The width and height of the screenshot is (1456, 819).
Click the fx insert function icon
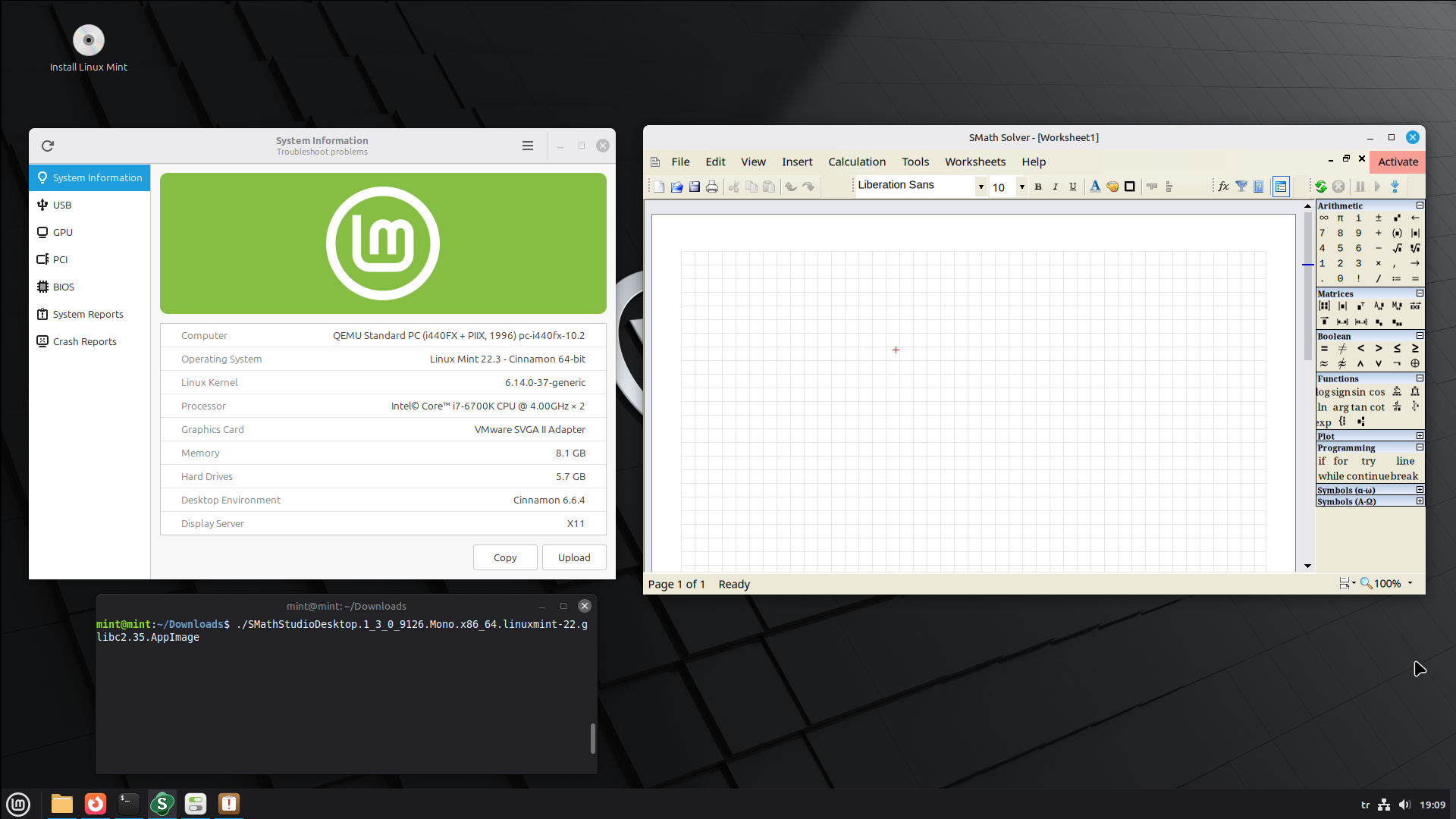1223,187
